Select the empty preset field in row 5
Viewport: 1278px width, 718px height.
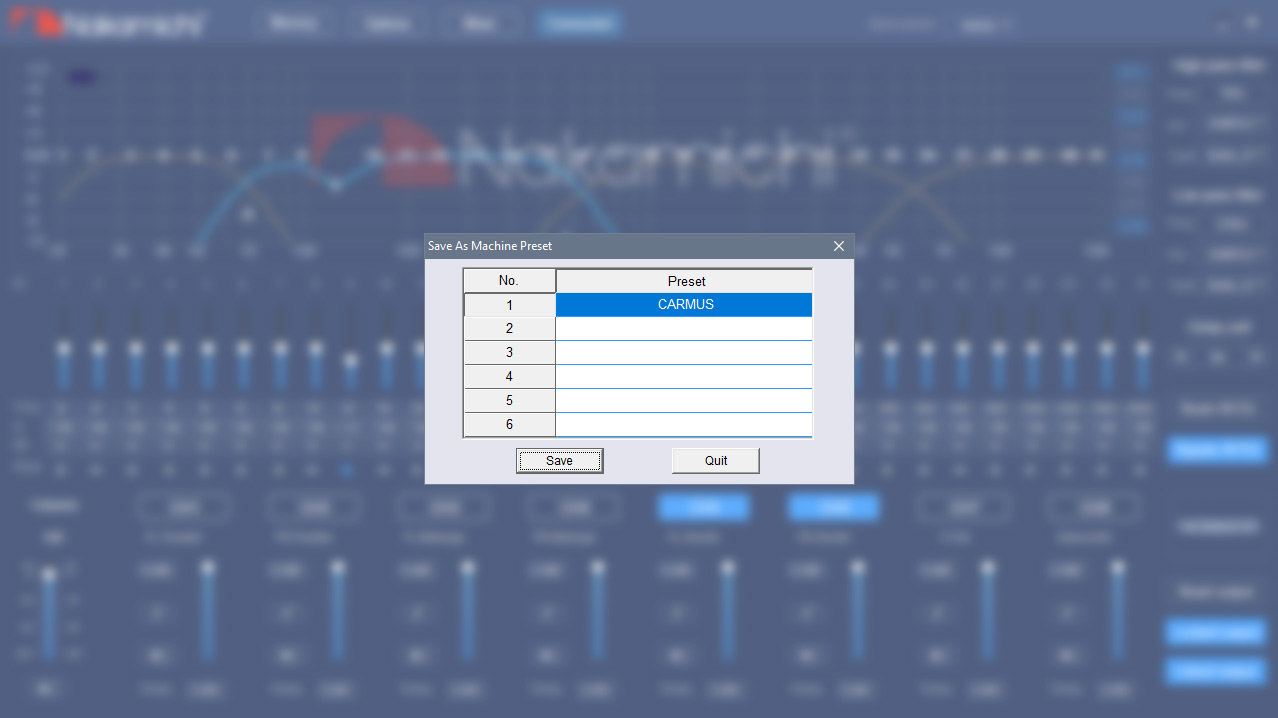[684, 401]
